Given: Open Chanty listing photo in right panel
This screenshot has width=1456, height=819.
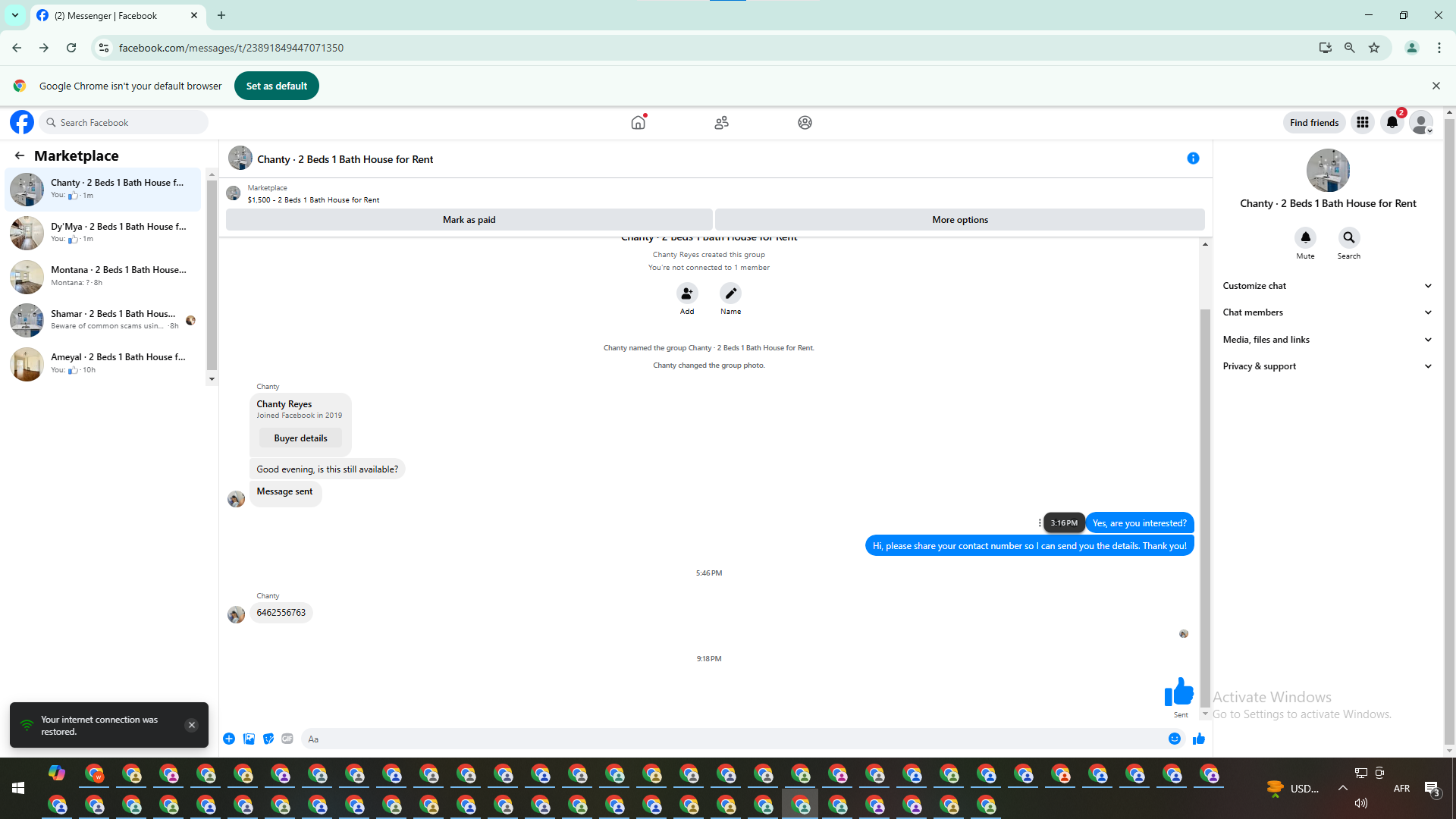Looking at the screenshot, I should coord(1328,171).
